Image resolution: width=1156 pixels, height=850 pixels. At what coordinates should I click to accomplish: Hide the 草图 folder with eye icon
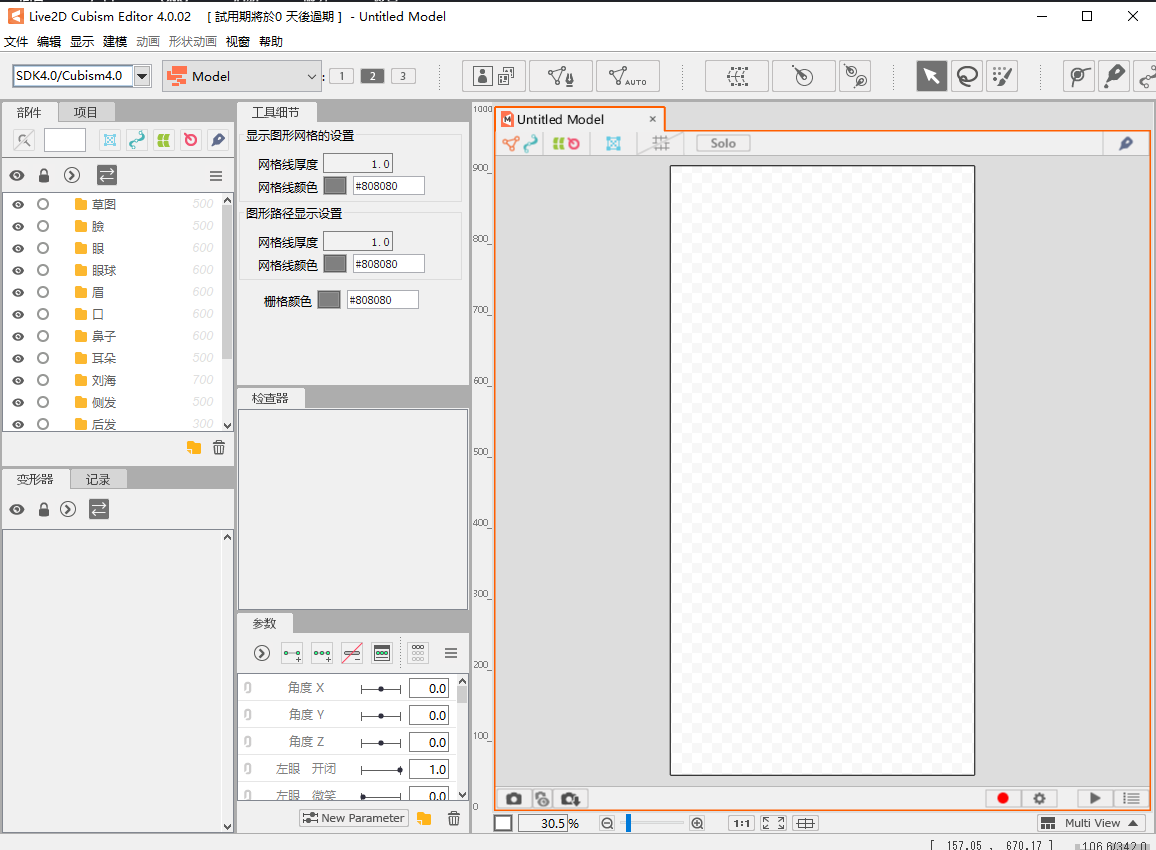coord(18,204)
